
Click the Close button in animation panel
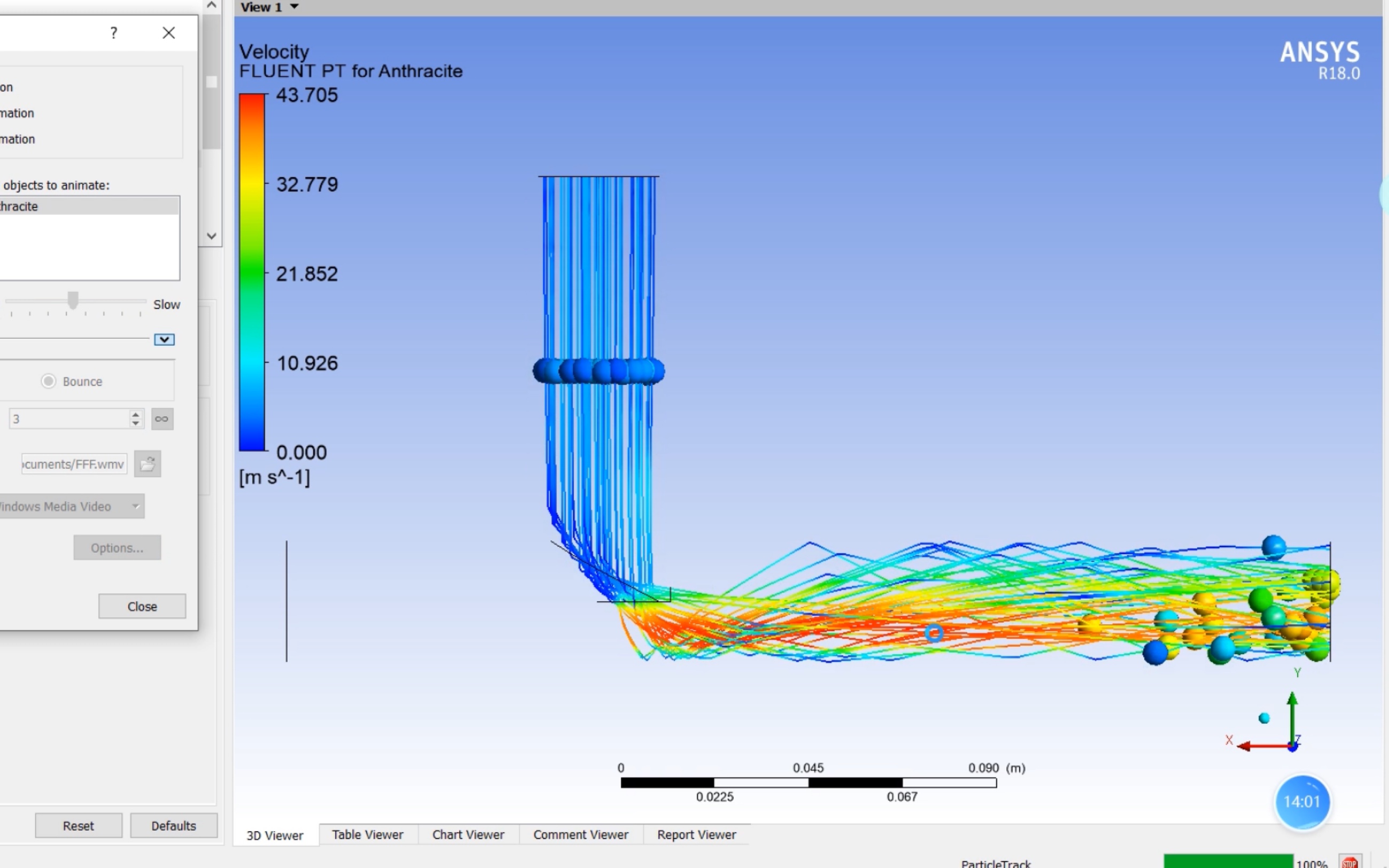141,605
